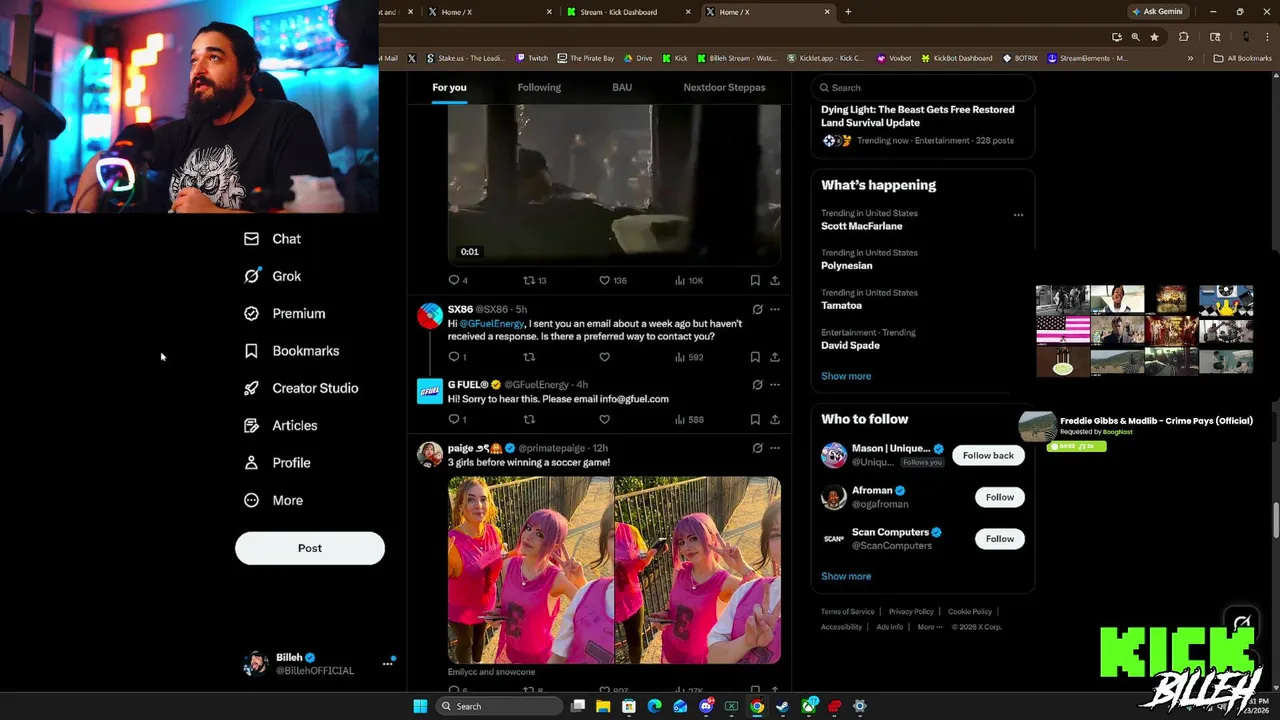Star this page with the bookmark icon

click(x=1154, y=37)
